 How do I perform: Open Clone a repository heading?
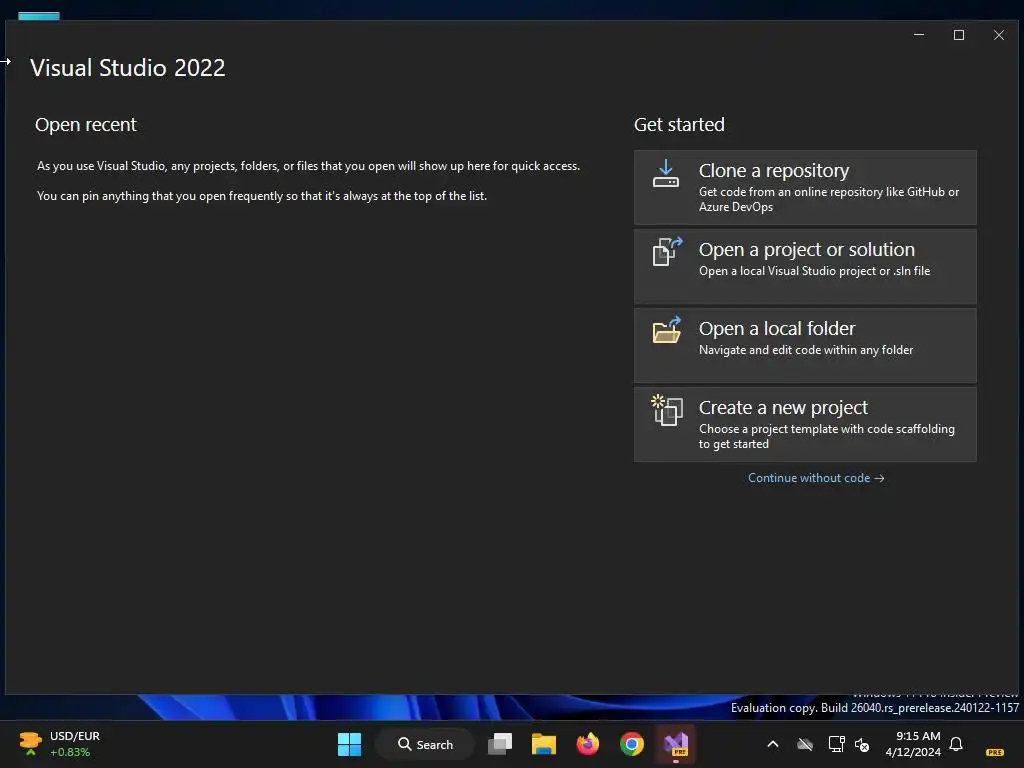(773, 170)
